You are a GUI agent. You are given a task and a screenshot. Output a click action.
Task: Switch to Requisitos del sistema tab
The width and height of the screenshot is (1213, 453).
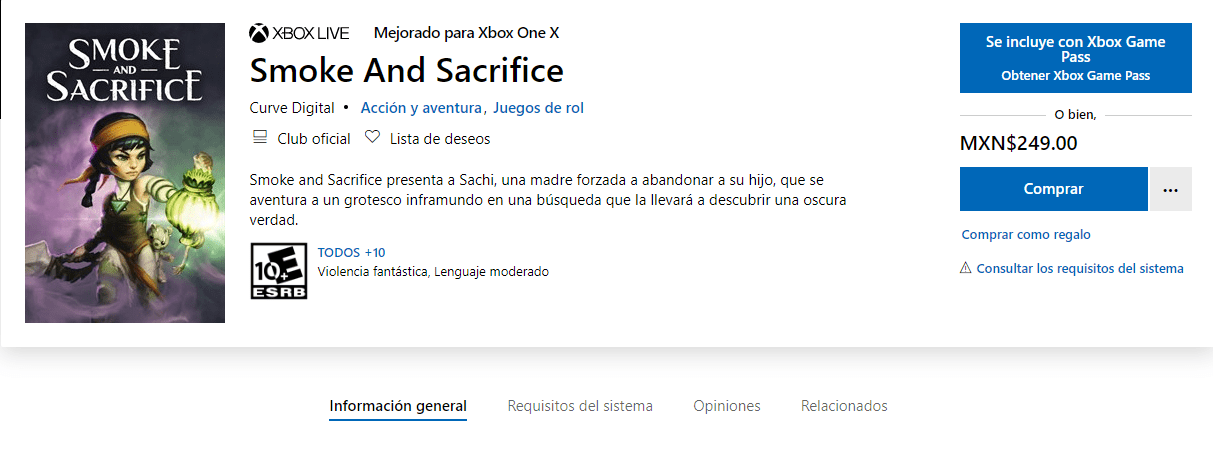pyautogui.click(x=580, y=406)
